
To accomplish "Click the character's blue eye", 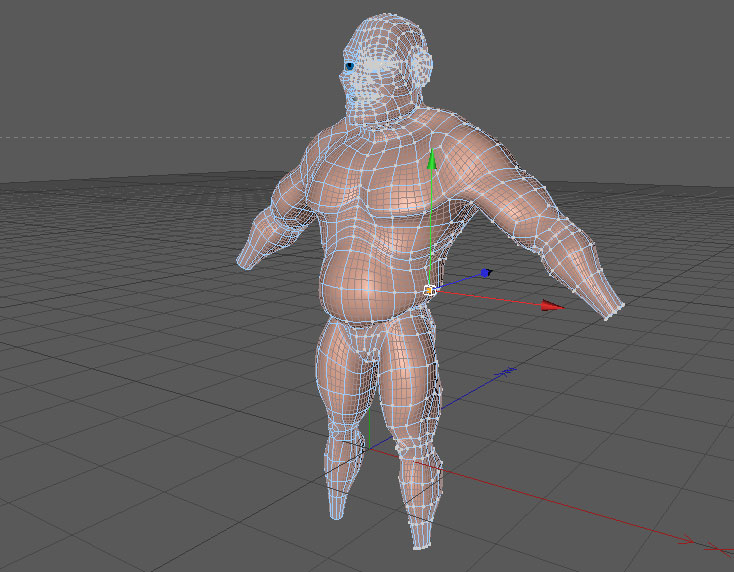I will point(350,66).
